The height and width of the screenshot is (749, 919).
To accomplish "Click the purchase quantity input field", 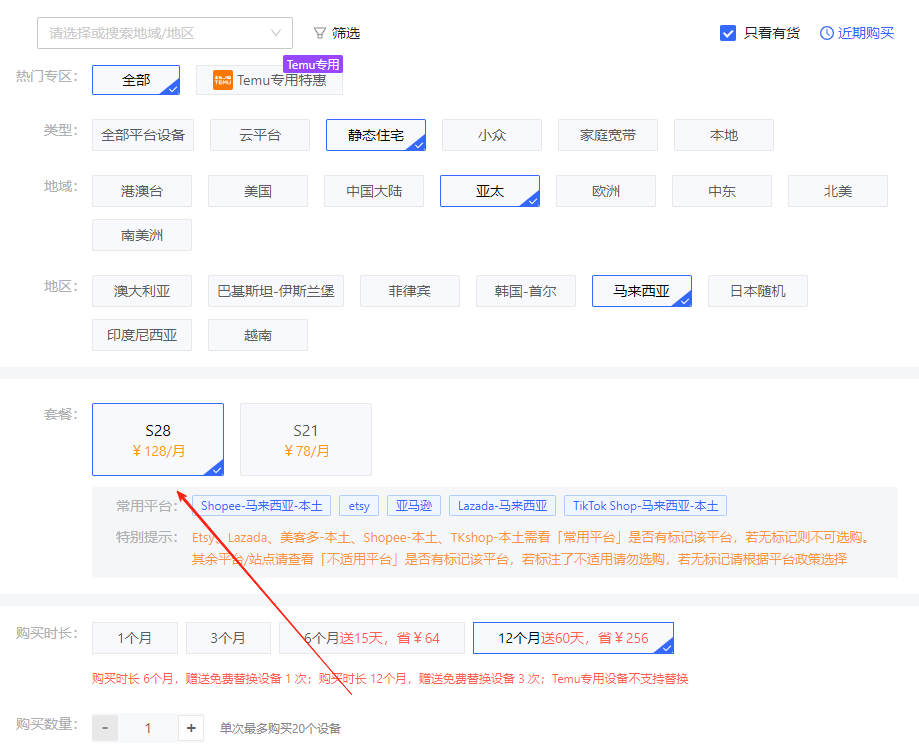I will 148,728.
